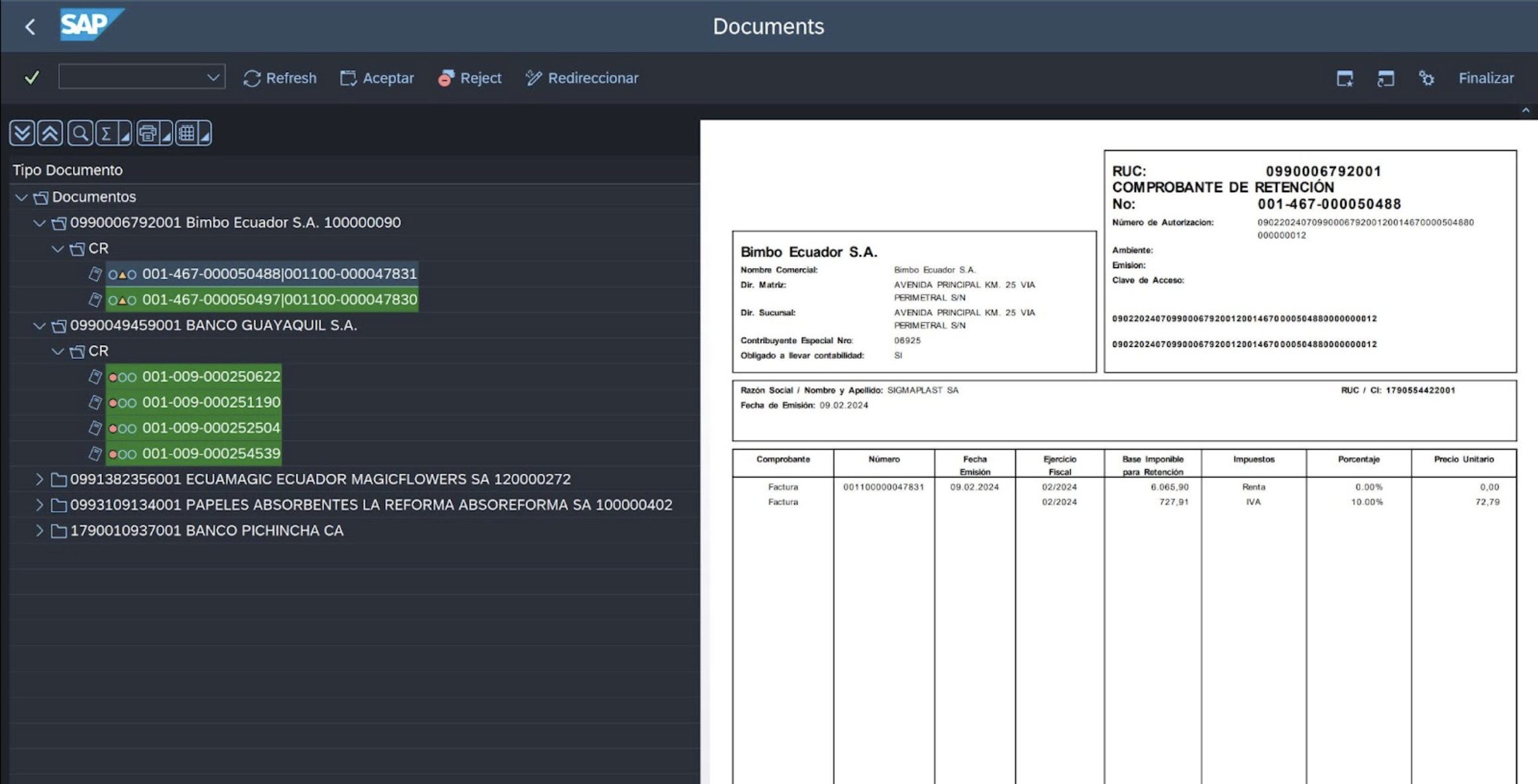Click the generate shortcut window icon
Image resolution: width=1538 pixels, height=784 pixels.
pos(1386,78)
